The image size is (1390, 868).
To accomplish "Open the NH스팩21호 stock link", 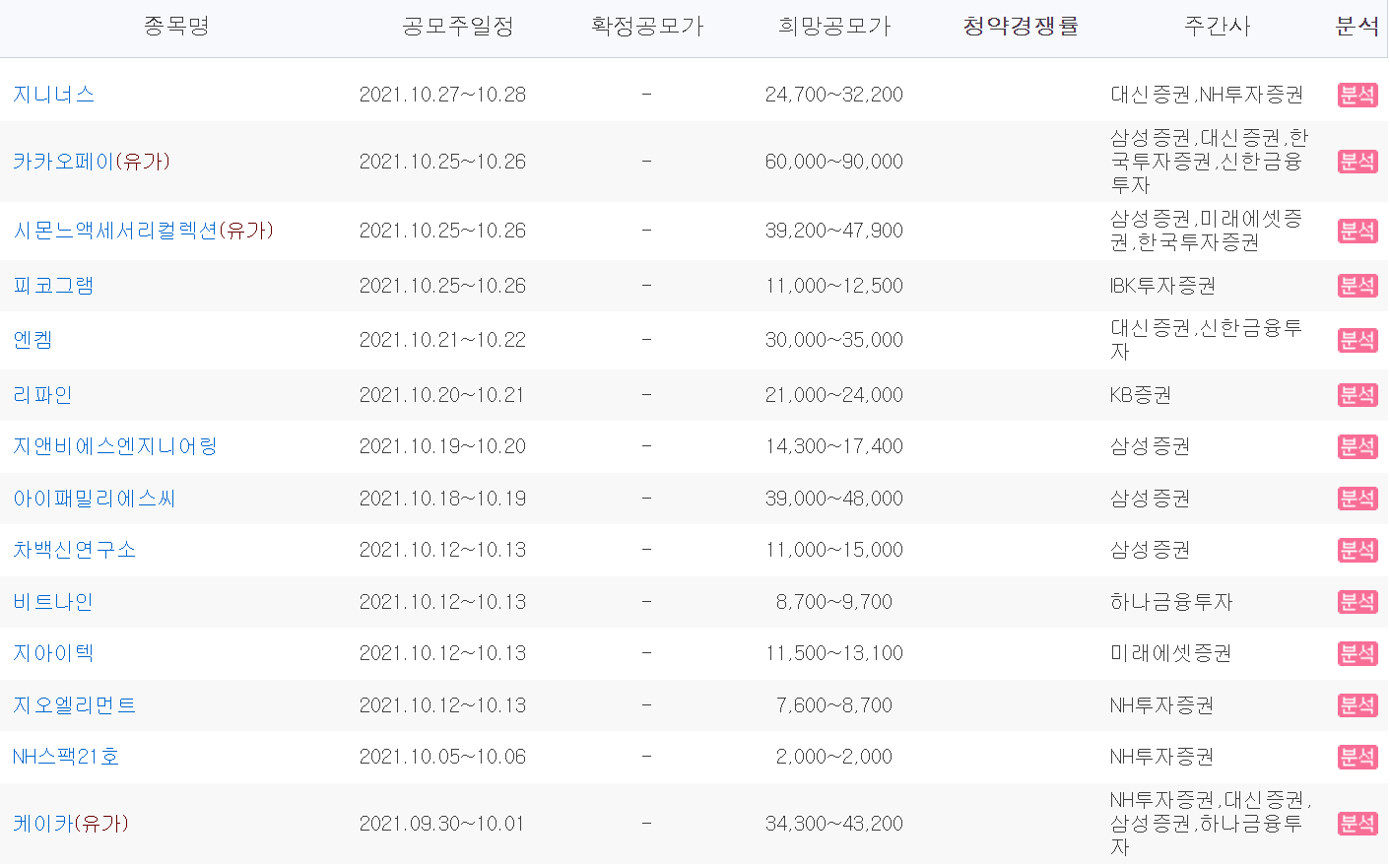I will (66, 757).
